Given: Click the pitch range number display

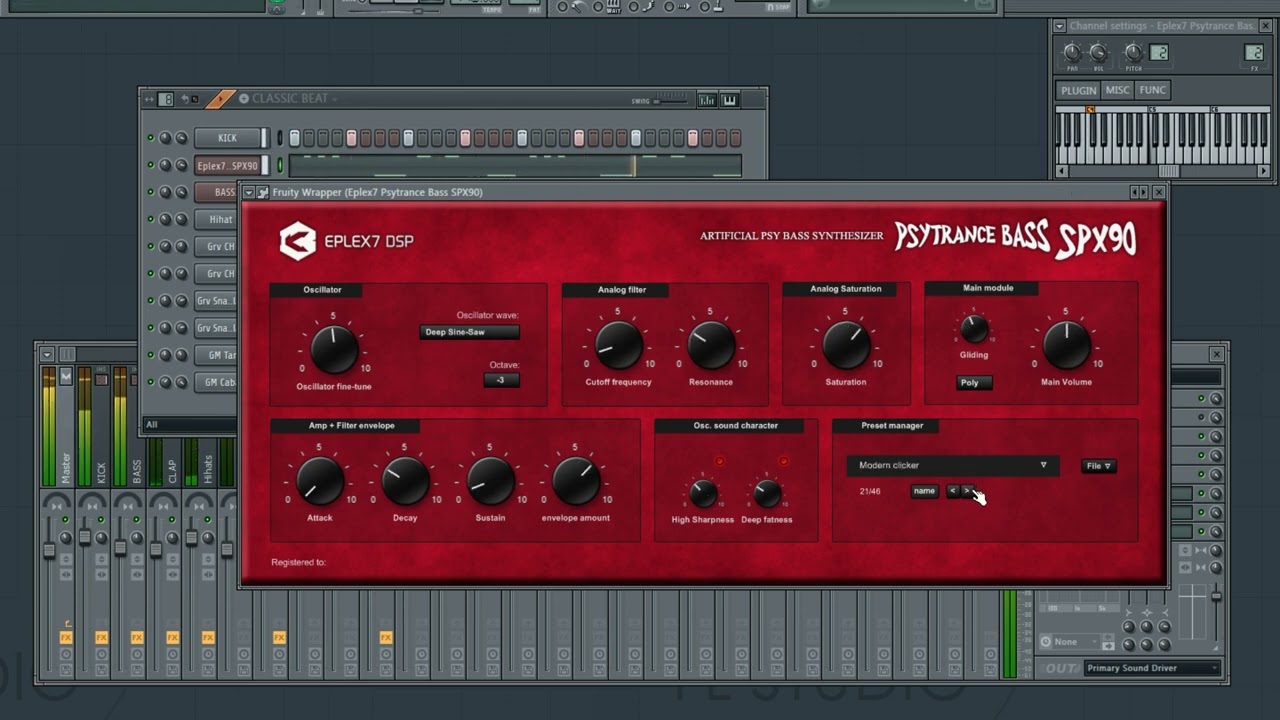Looking at the screenshot, I should pyautogui.click(x=1159, y=53).
